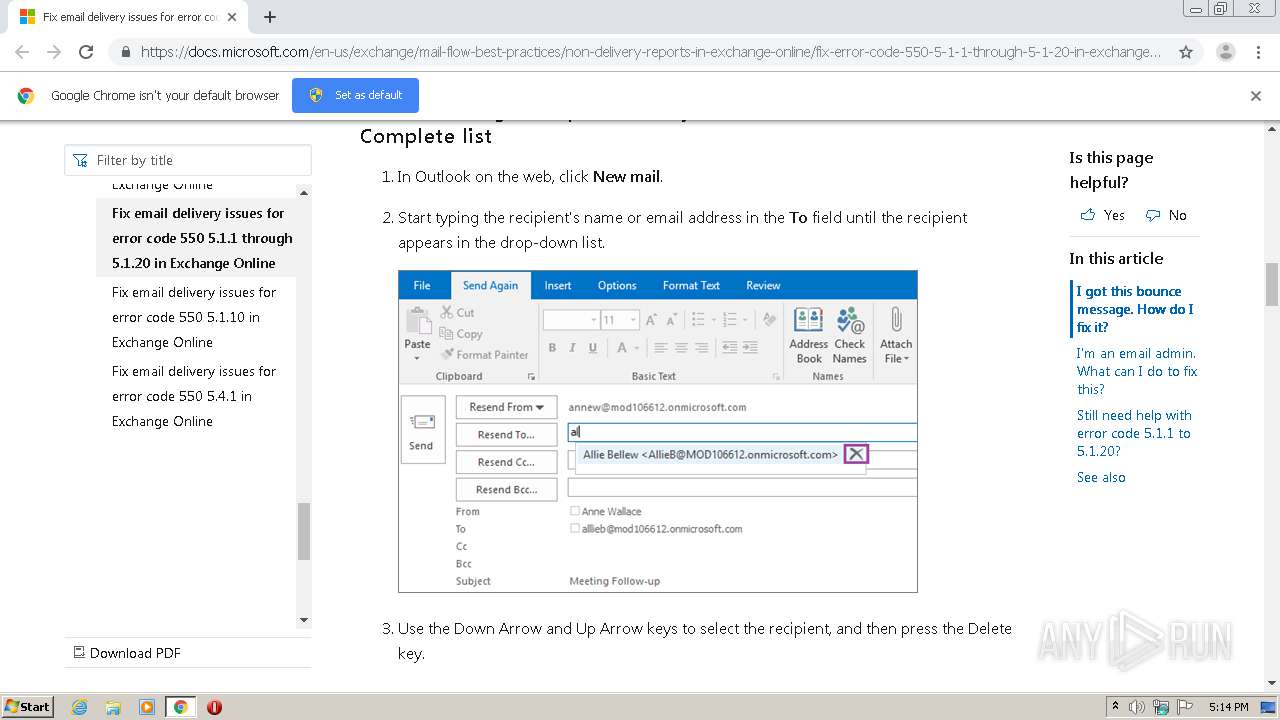
Task: Open the volume control in the tray
Action: pos(1137,707)
